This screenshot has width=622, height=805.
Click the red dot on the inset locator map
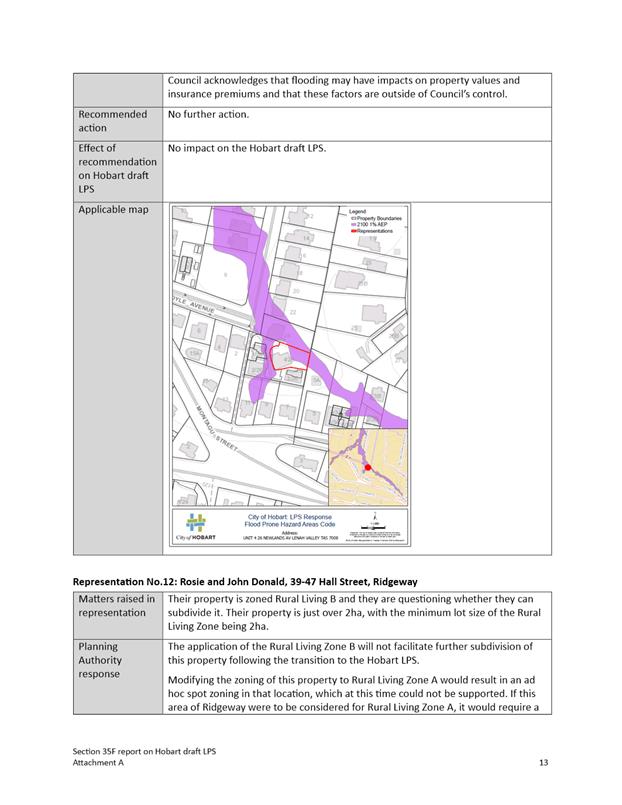tap(367, 468)
